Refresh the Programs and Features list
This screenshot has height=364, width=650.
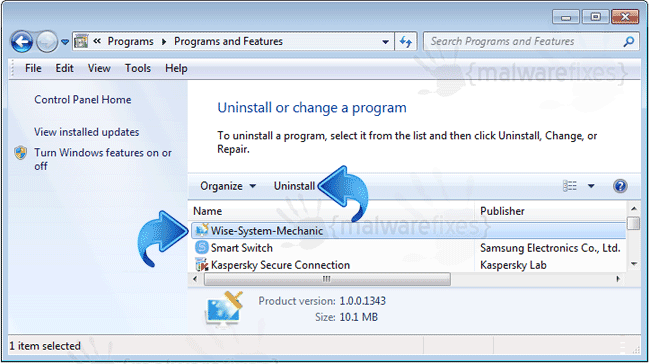click(405, 41)
